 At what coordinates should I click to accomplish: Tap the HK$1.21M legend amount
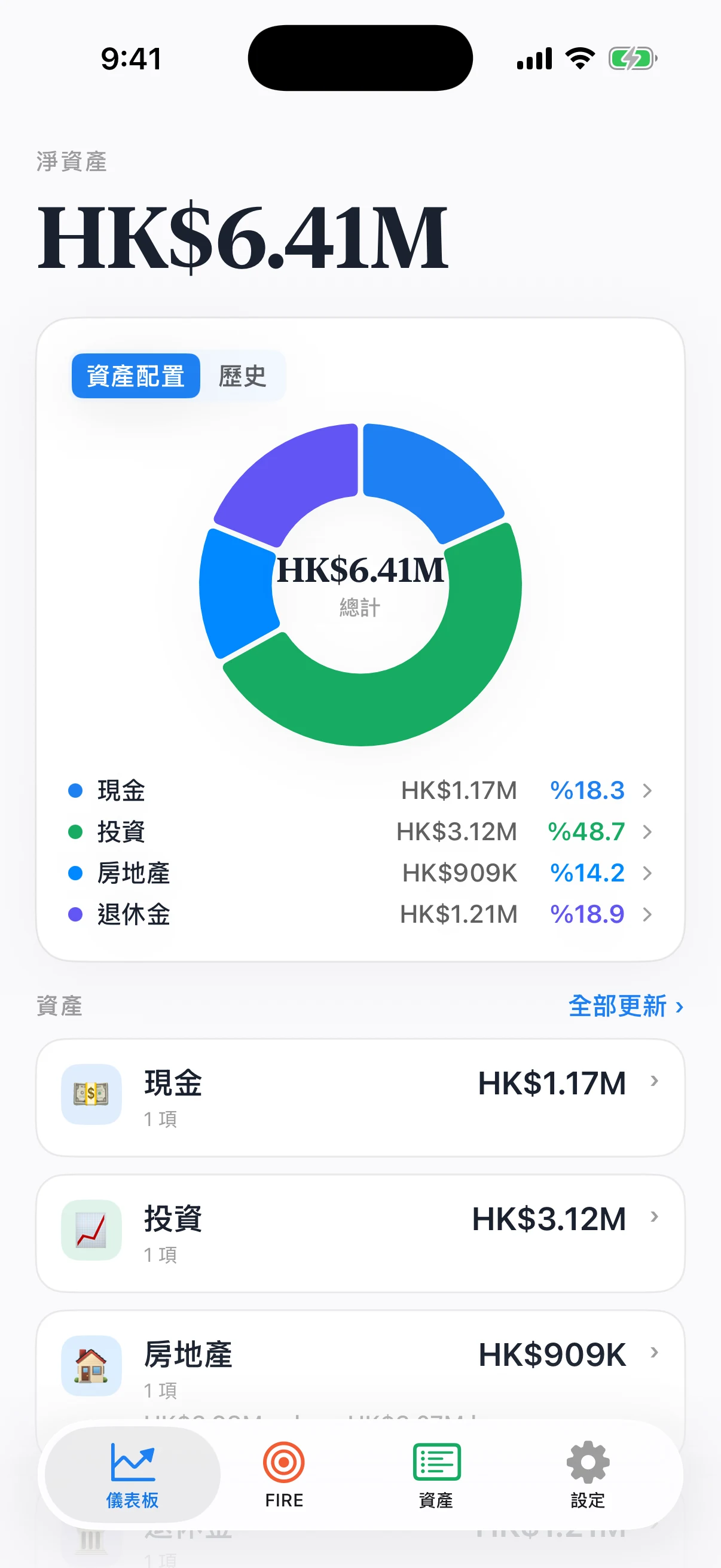point(459,914)
